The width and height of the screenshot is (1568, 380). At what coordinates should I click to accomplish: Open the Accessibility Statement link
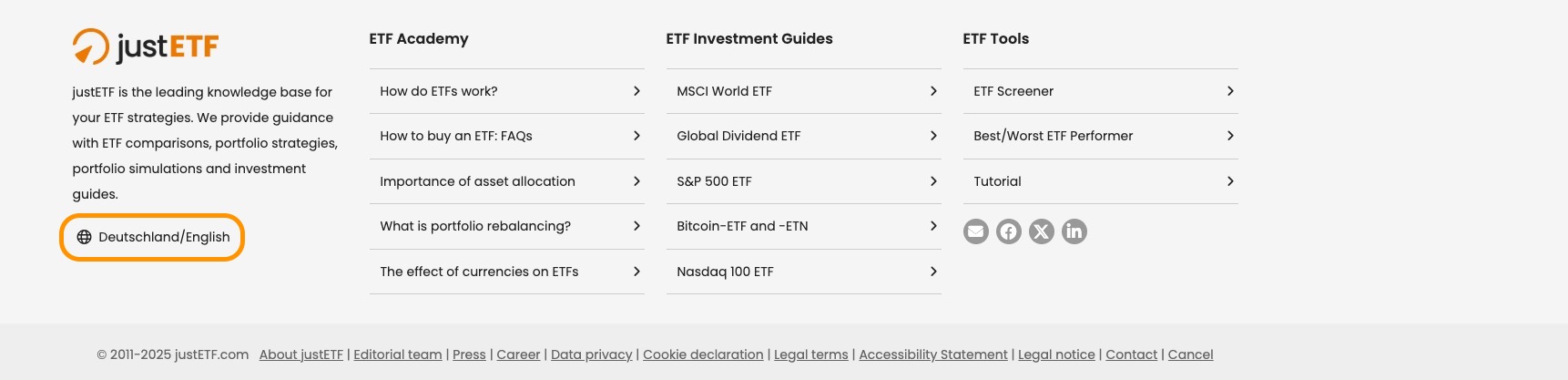[x=932, y=354]
